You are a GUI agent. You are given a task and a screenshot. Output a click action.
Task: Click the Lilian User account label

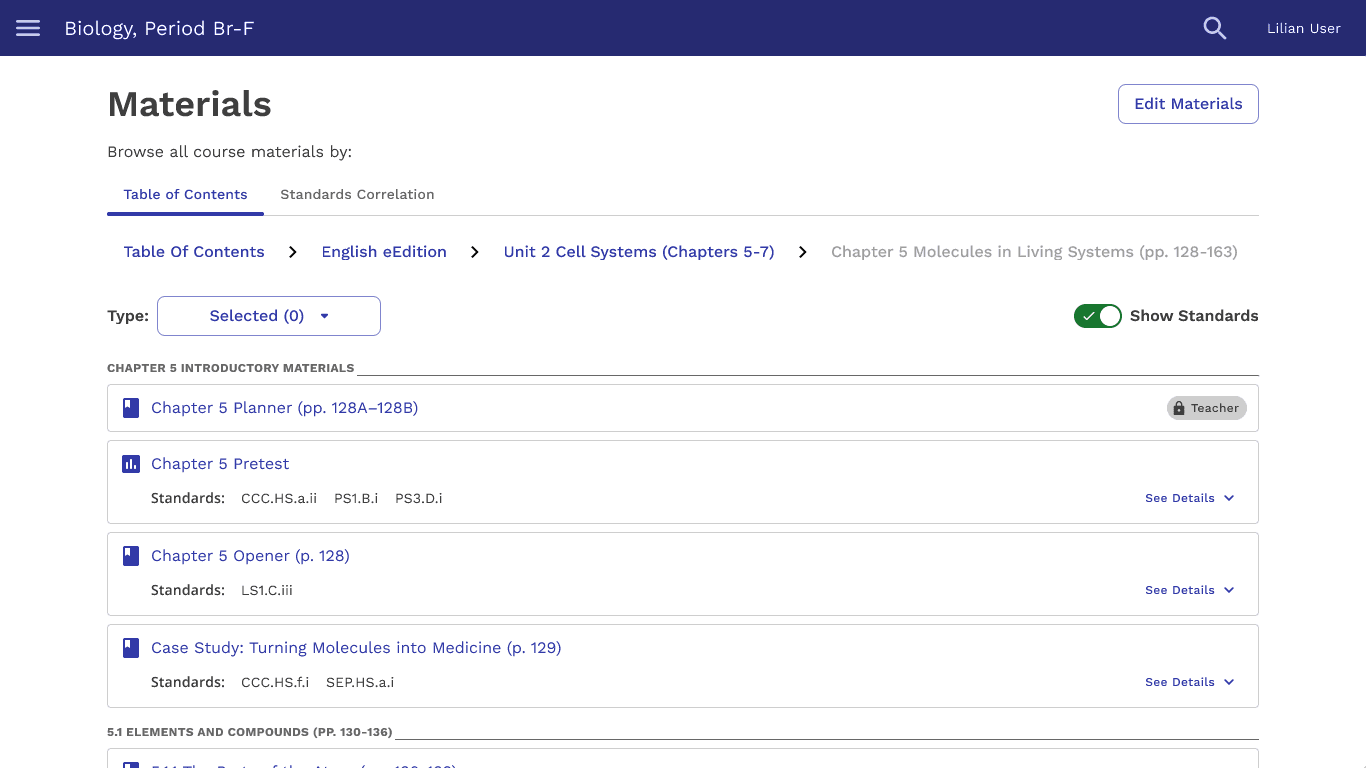pos(1303,28)
